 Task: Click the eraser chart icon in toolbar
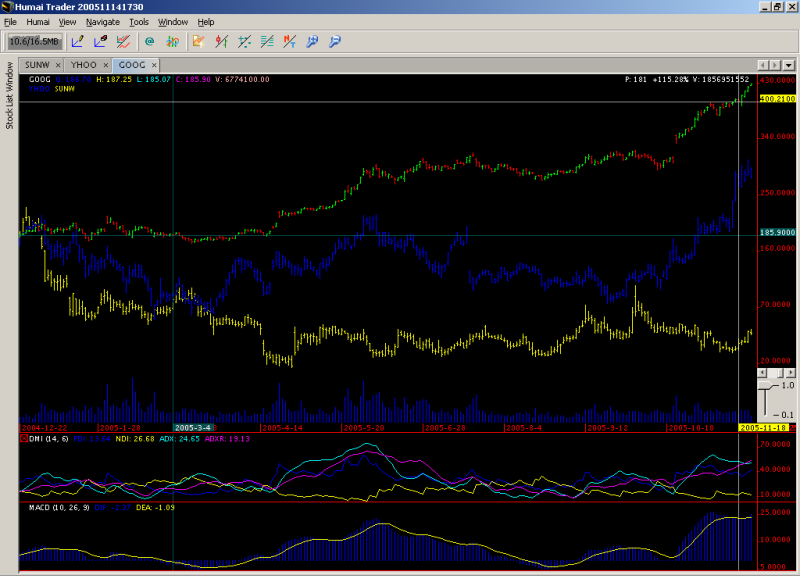[x=100, y=41]
